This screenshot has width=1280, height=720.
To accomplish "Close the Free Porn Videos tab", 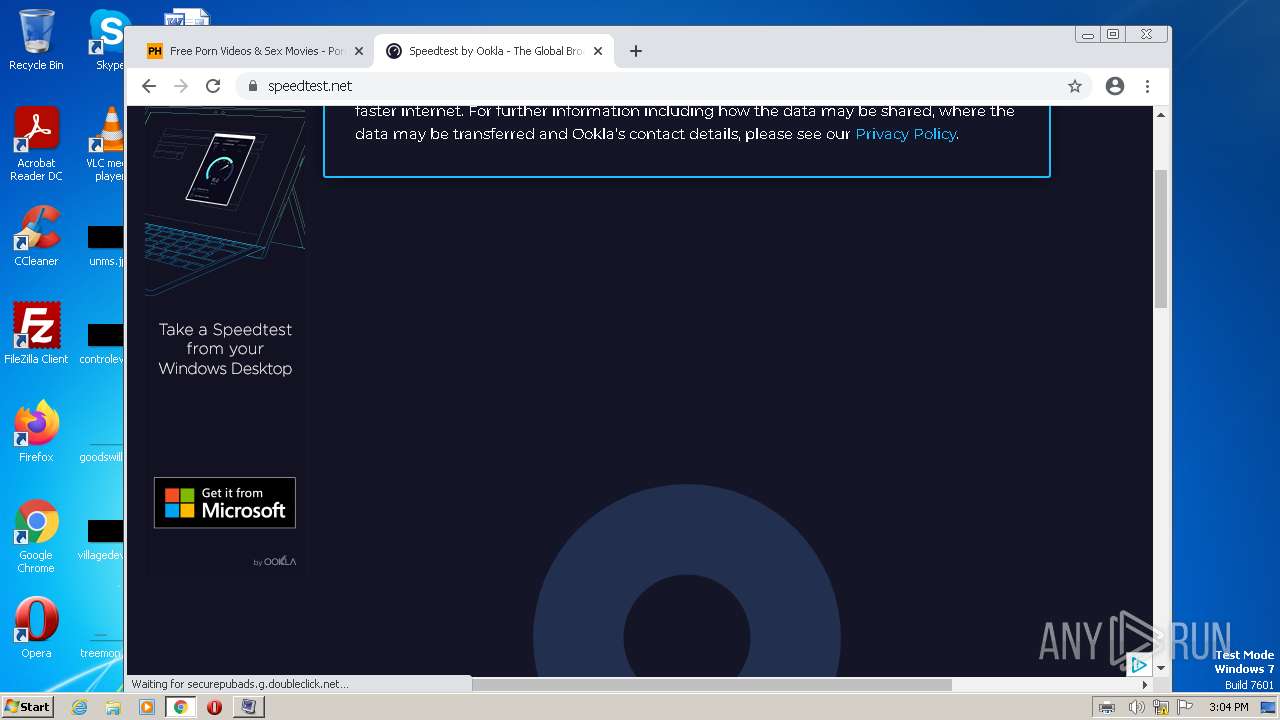I will pyautogui.click(x=359, y=51).
